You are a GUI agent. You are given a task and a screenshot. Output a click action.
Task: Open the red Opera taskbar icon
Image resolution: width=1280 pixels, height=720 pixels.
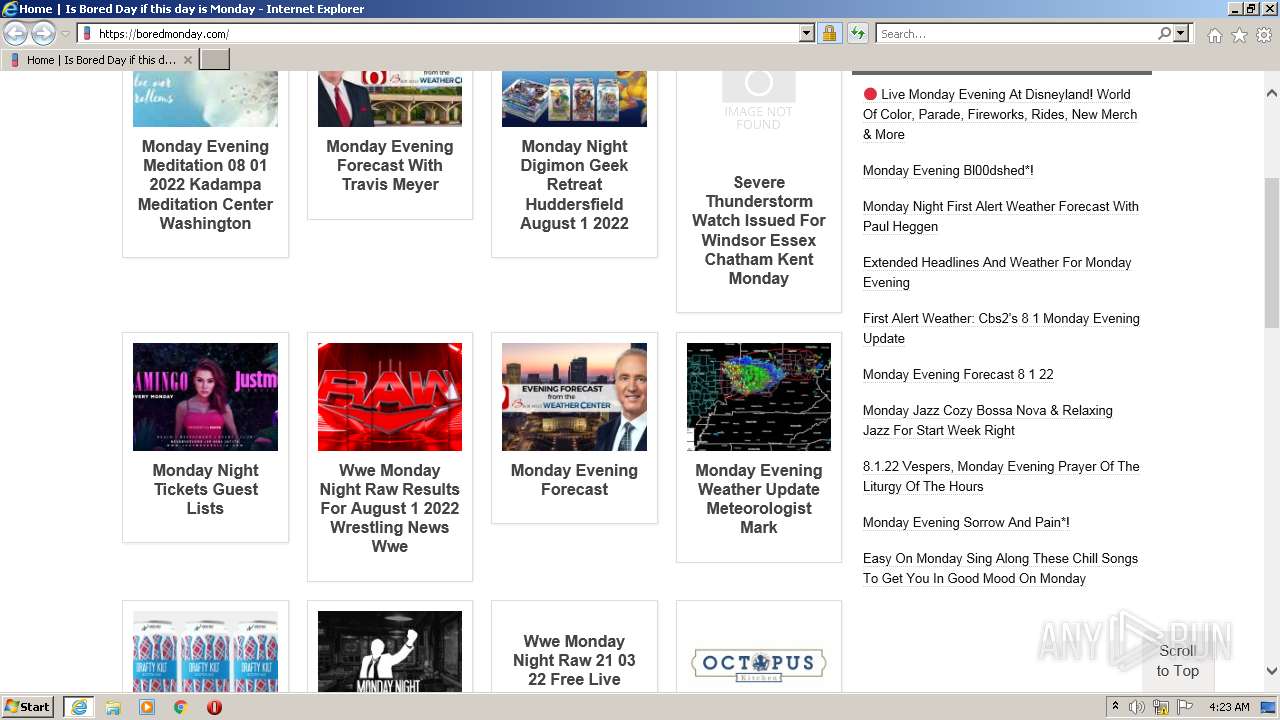[214, 707]
